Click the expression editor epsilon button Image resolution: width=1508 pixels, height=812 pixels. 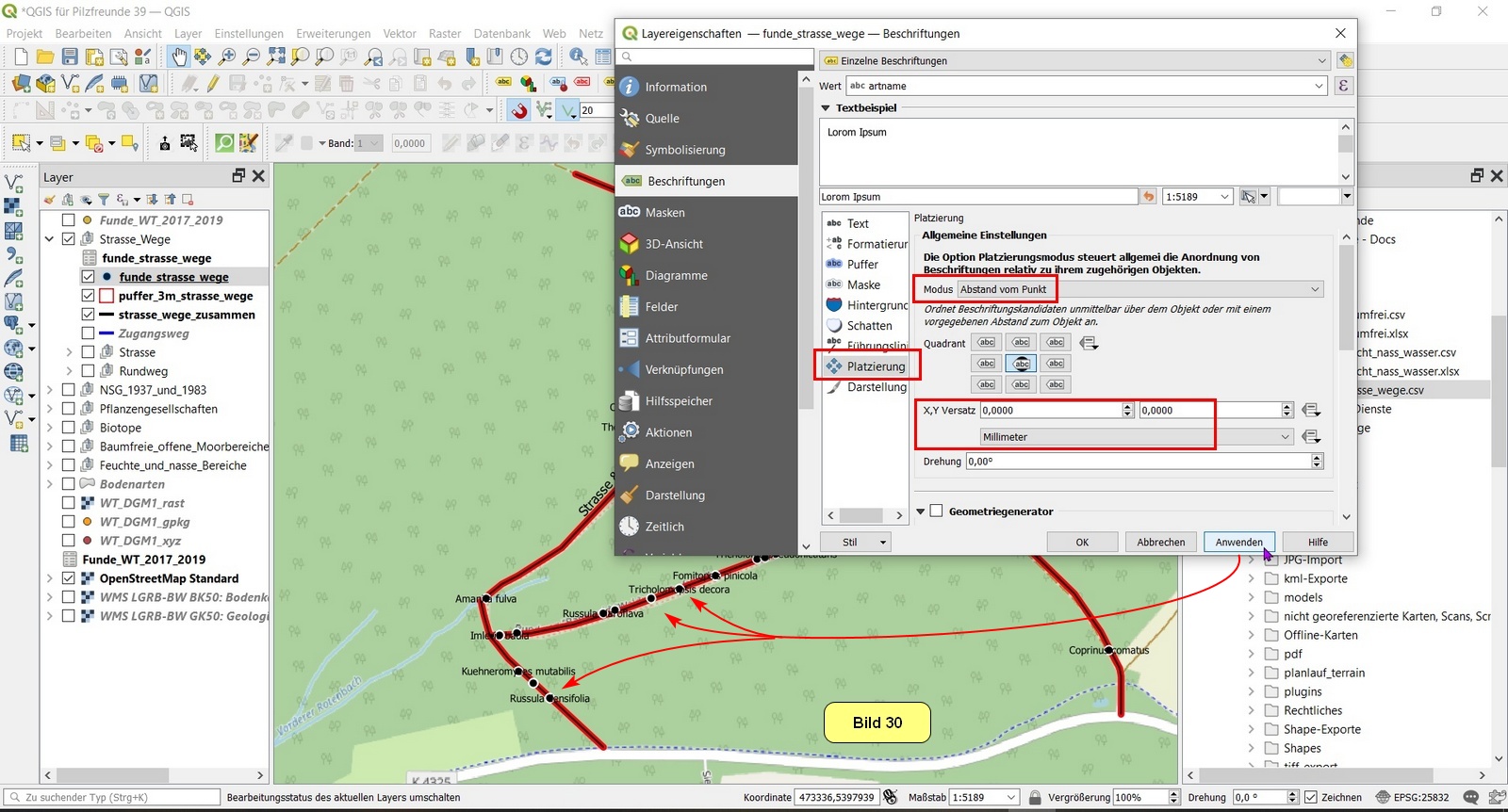click(1343, 86)
